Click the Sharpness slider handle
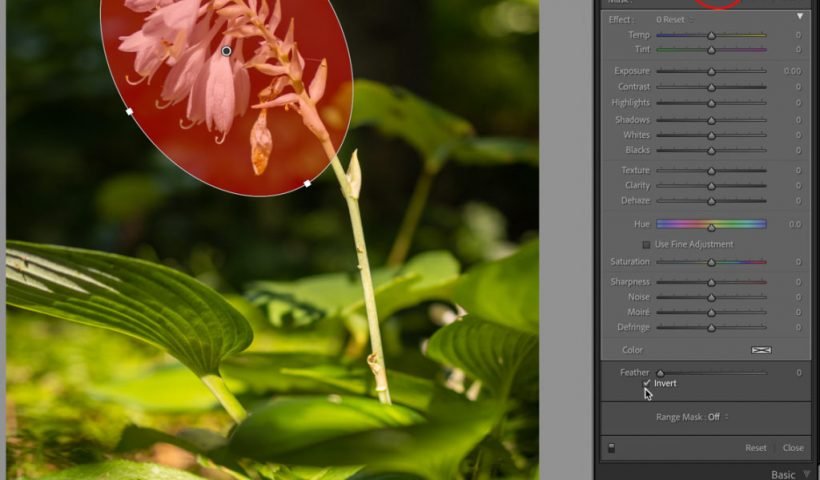This screenshot has height=480, width=820. tap(711, 283)
